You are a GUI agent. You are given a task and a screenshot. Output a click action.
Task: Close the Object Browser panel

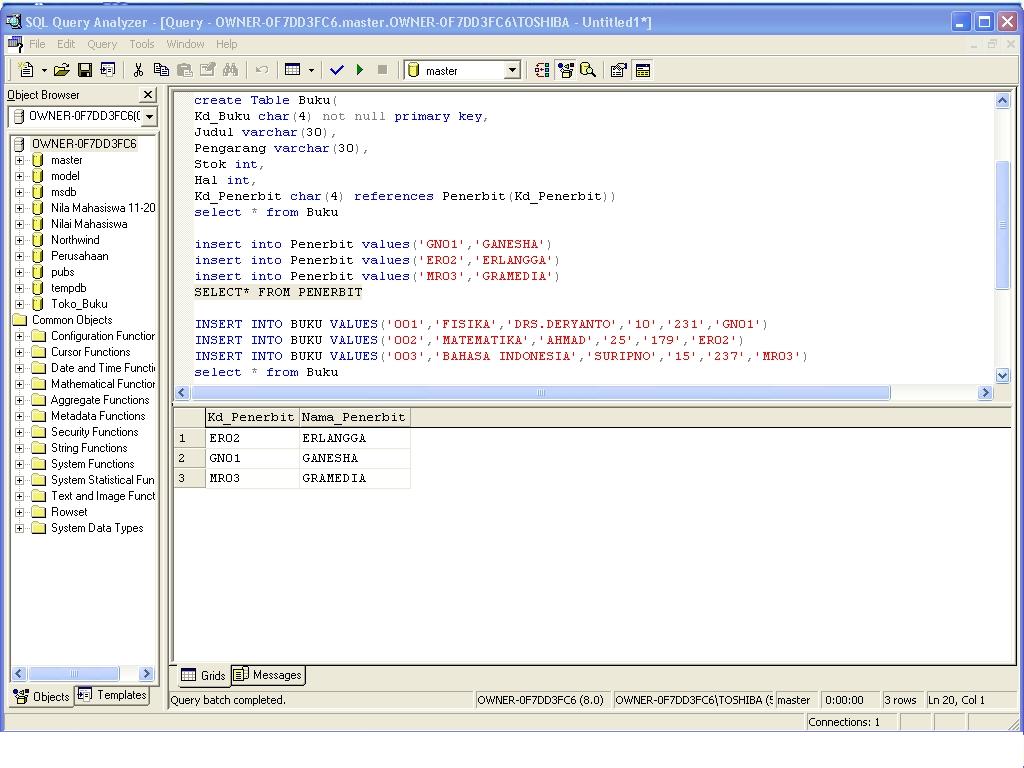(148, 95)
